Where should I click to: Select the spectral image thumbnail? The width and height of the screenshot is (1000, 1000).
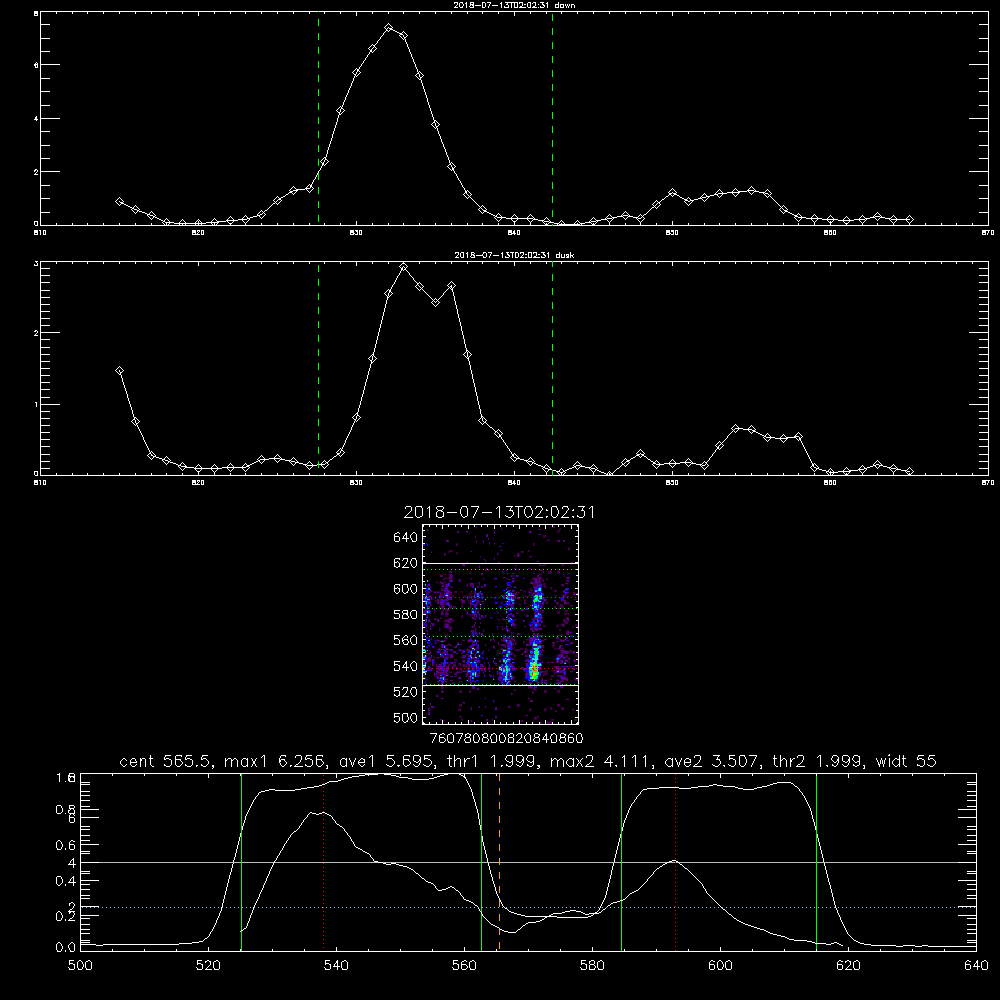coord(501,624)
